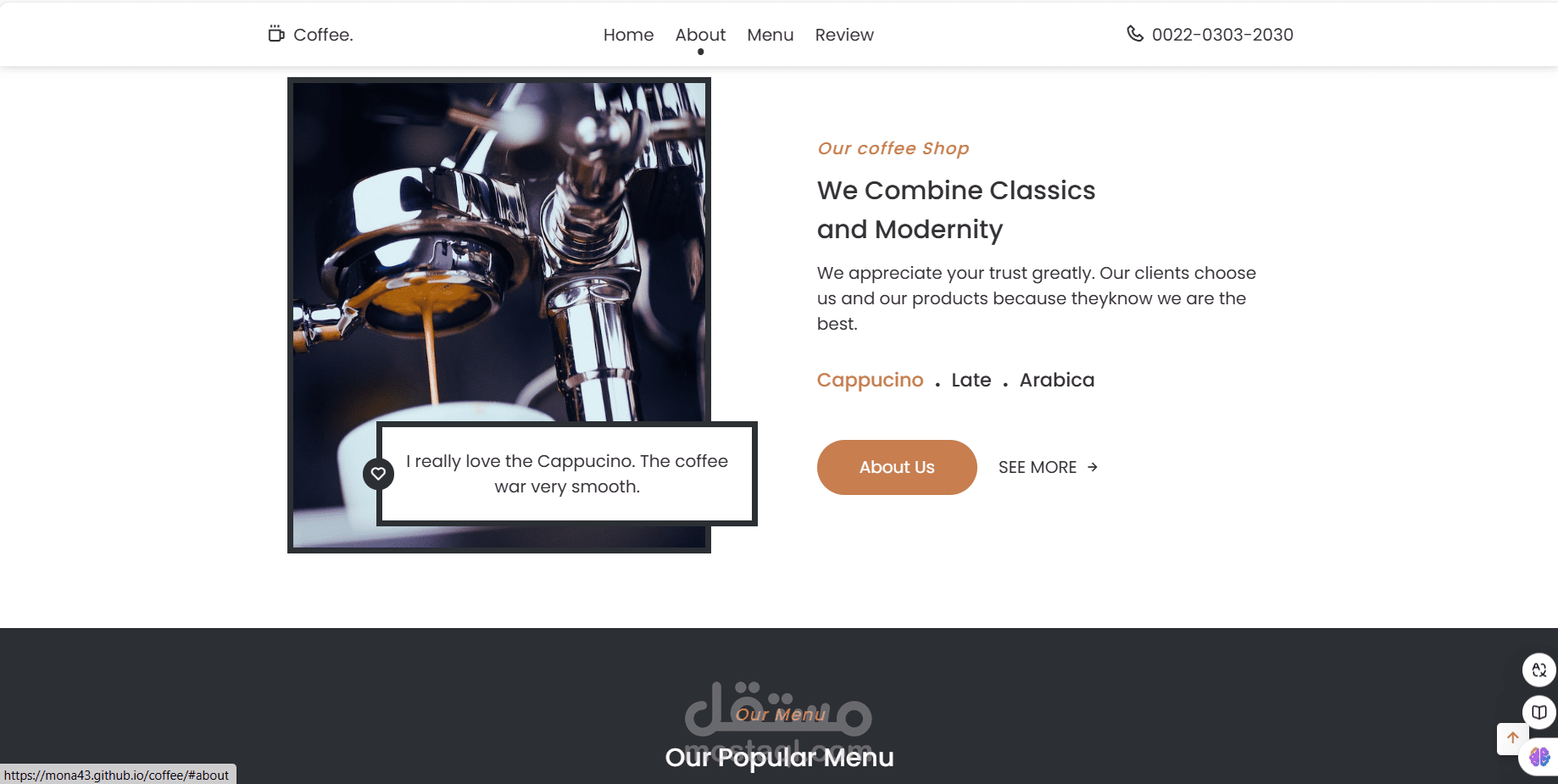Go to the About nav item
The height and width of the screenshot is (784, 1558).
(x=700, y=35)
